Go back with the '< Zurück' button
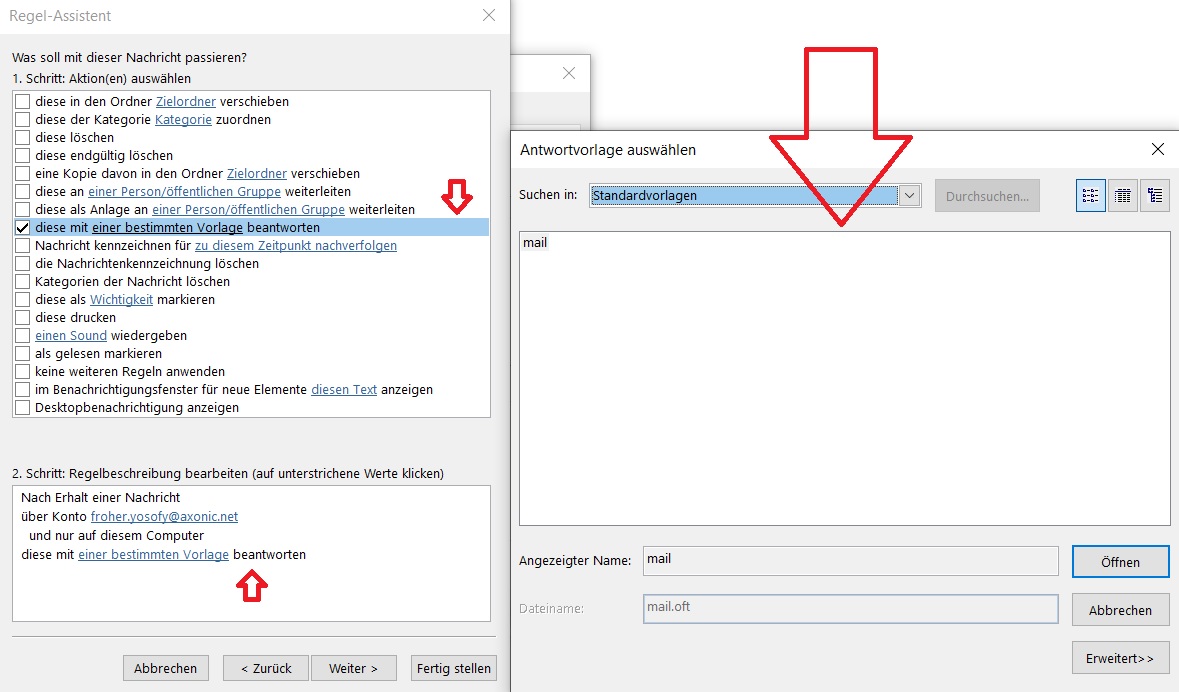The height and width of the screenshot is (692, 1179). 266,668
